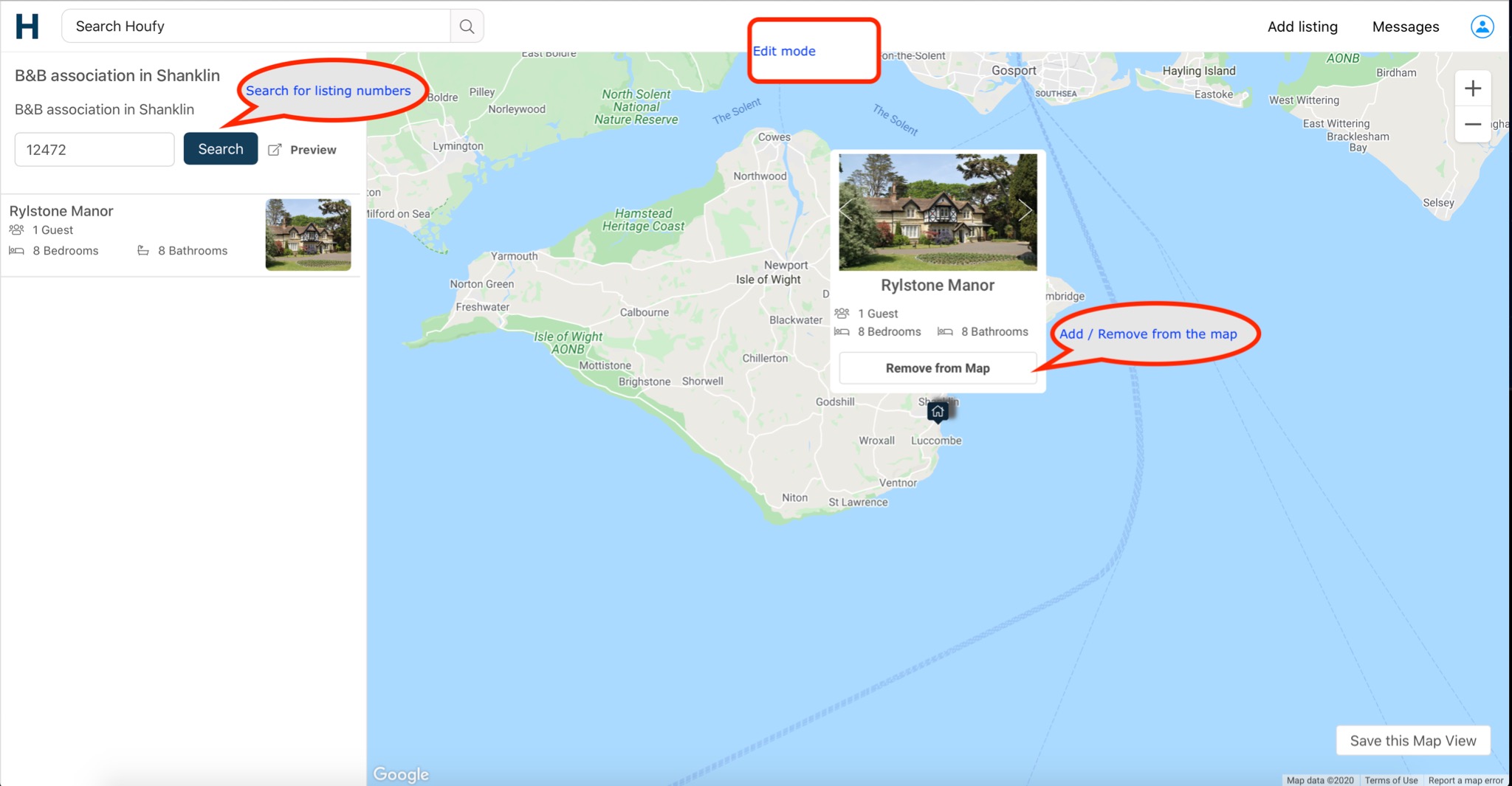Click Ventnor label on the map
This screenshot has width=1512, height=786.
click(x=898, y=483)
